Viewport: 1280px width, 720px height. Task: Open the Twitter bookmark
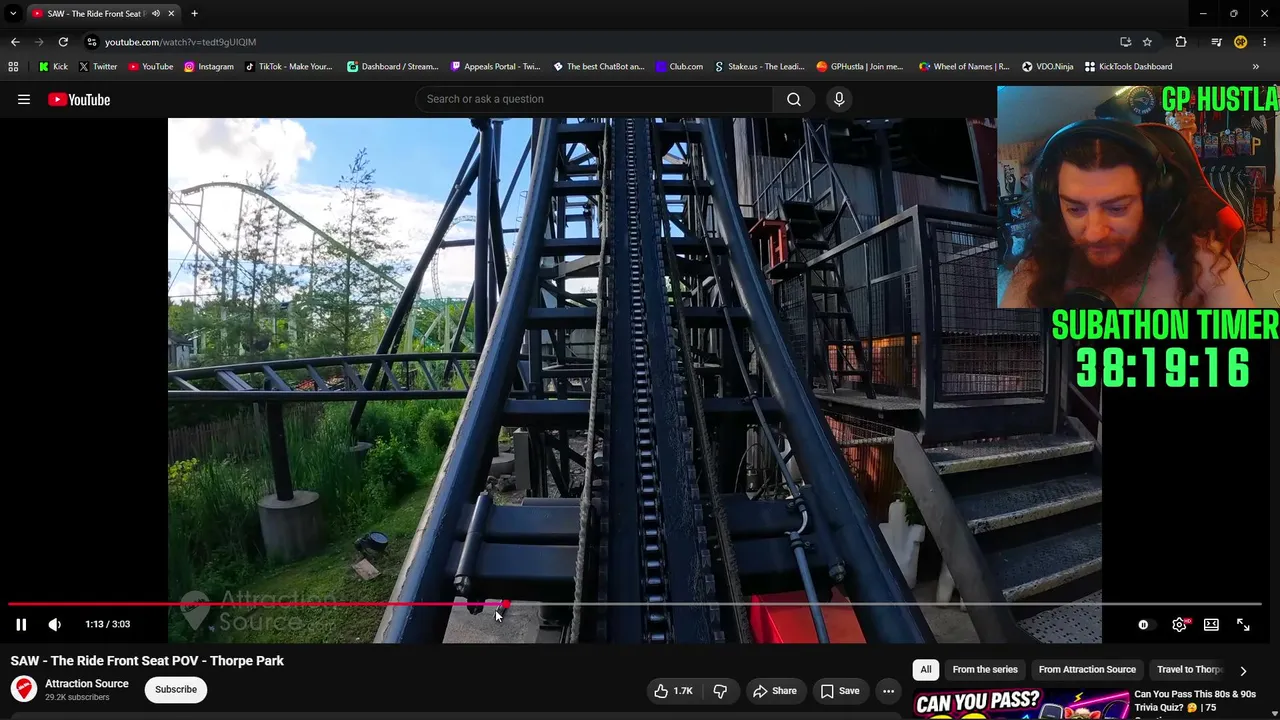98,67
